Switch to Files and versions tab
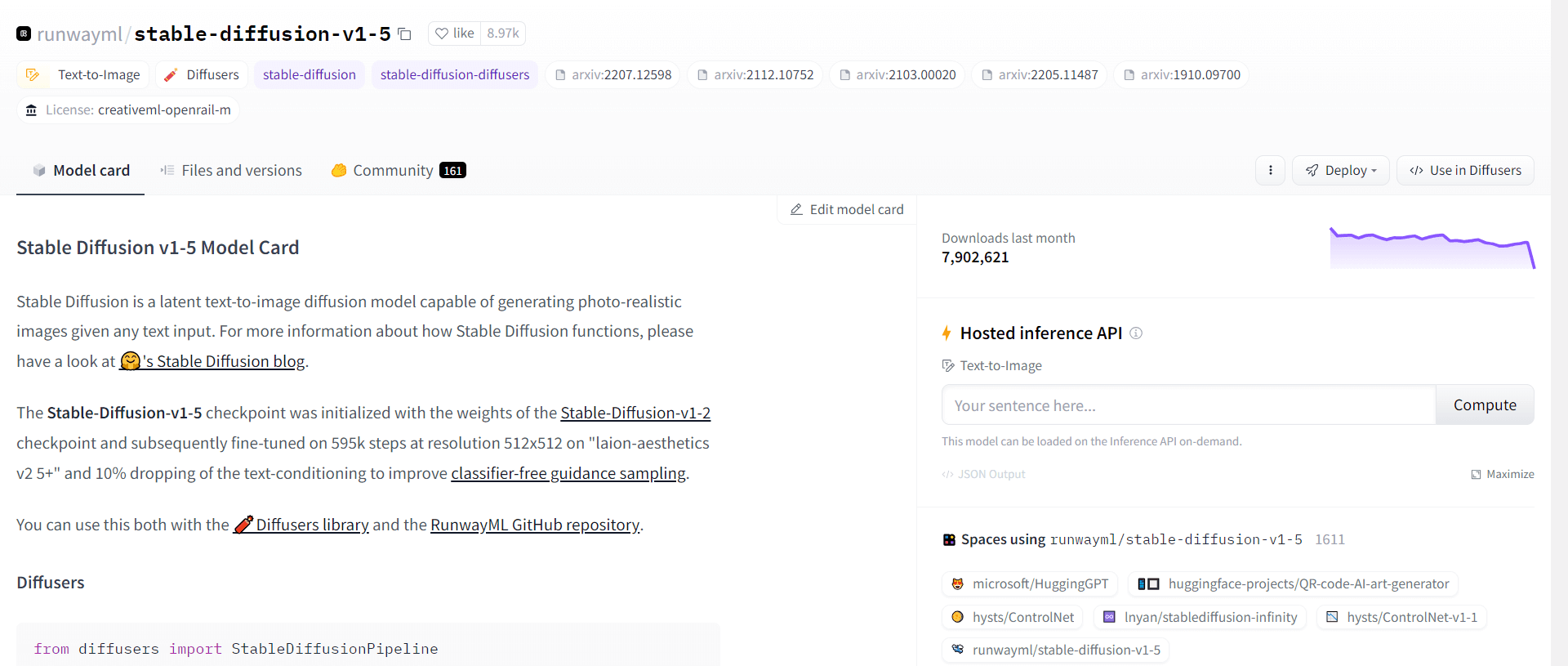The image size is (1568, 666). [x=231, y=170]
